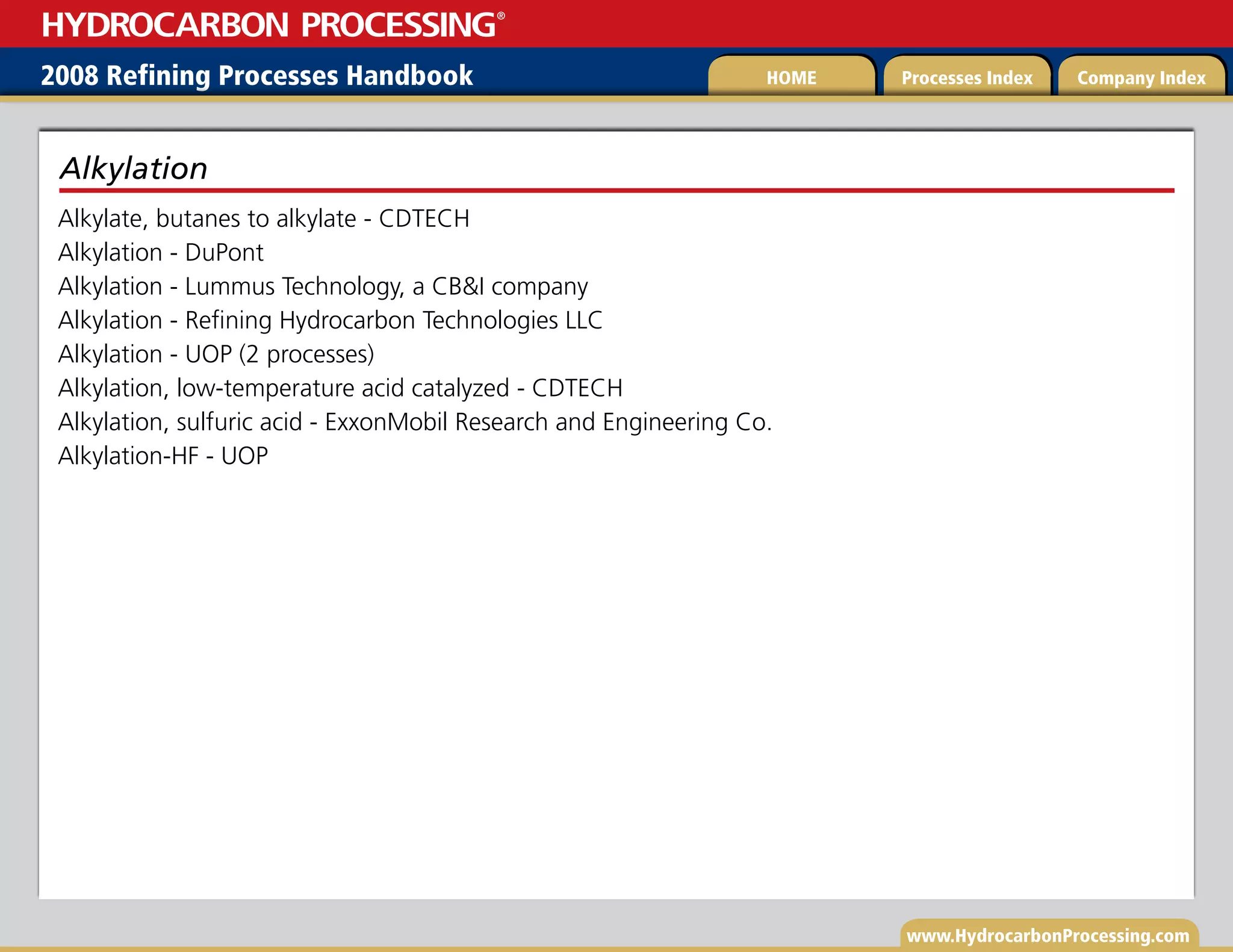This screenshot has height=952, width=1233.
Task: Visit www.HydrocarbonProcessing.com link
Action: point(1048,936)
